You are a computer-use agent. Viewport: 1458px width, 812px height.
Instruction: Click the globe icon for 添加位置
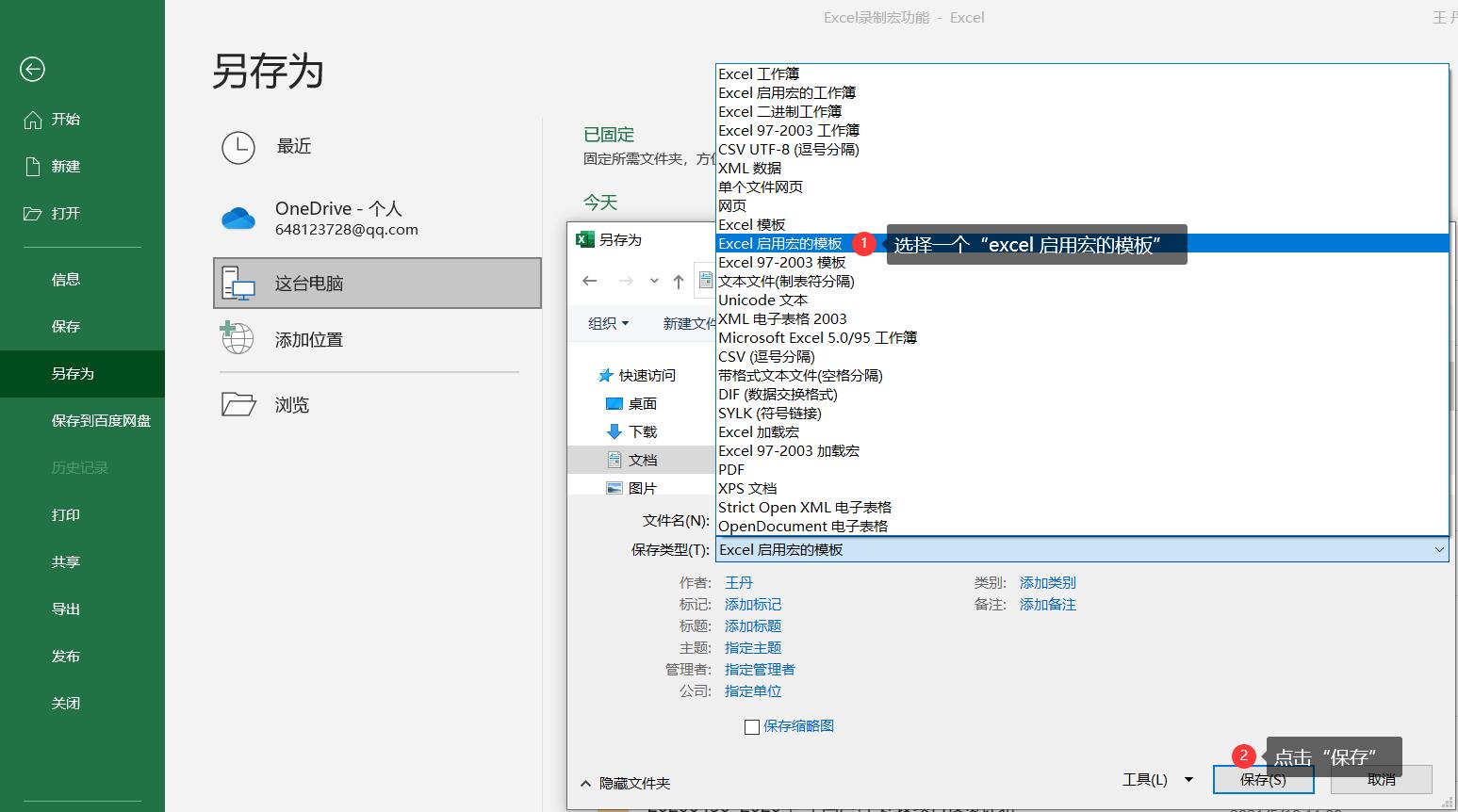(237, 338)
